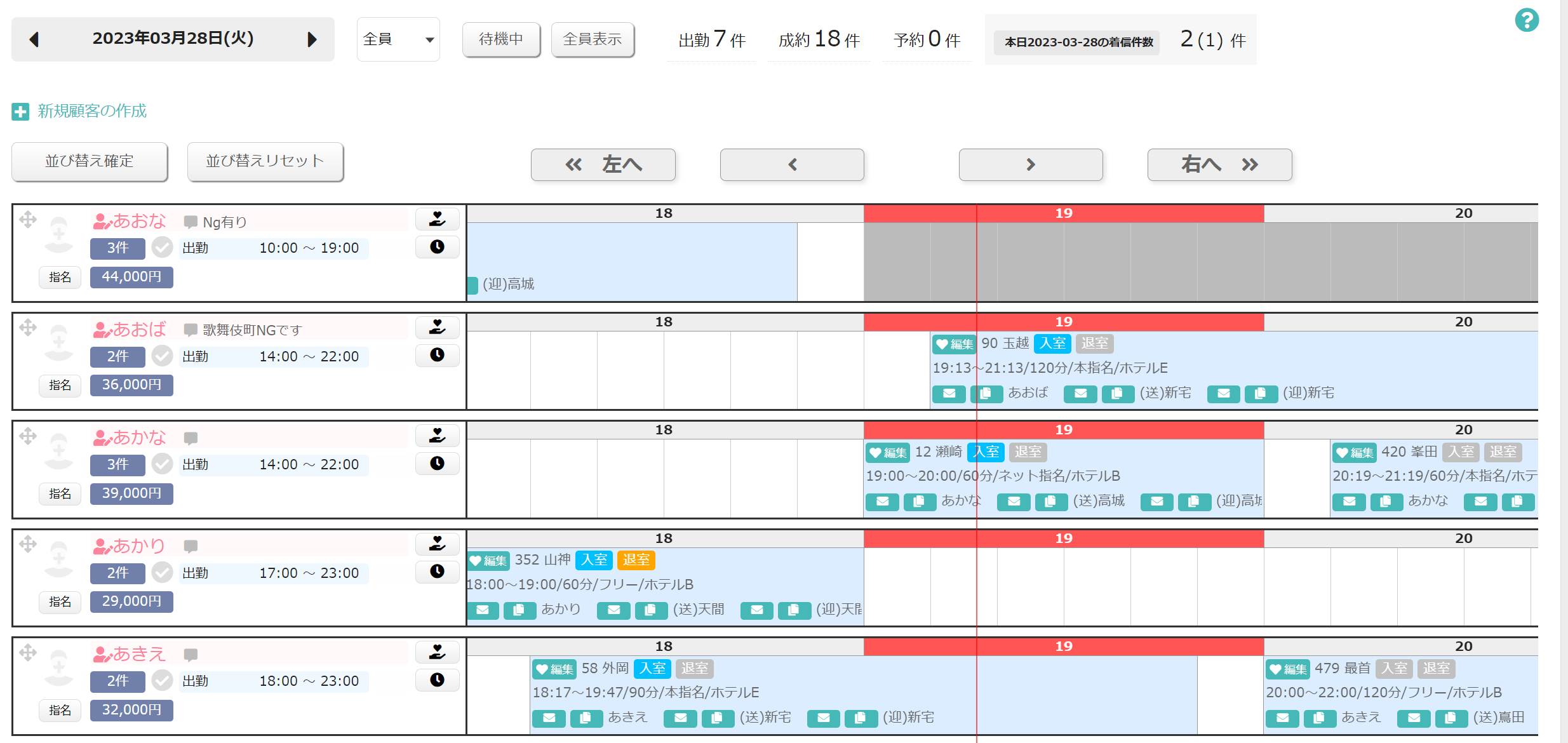The width and height of the screenshot is (1568, 743).
Task: Open the 新規顧客の作成 link
Action: [x=92, y=111]
